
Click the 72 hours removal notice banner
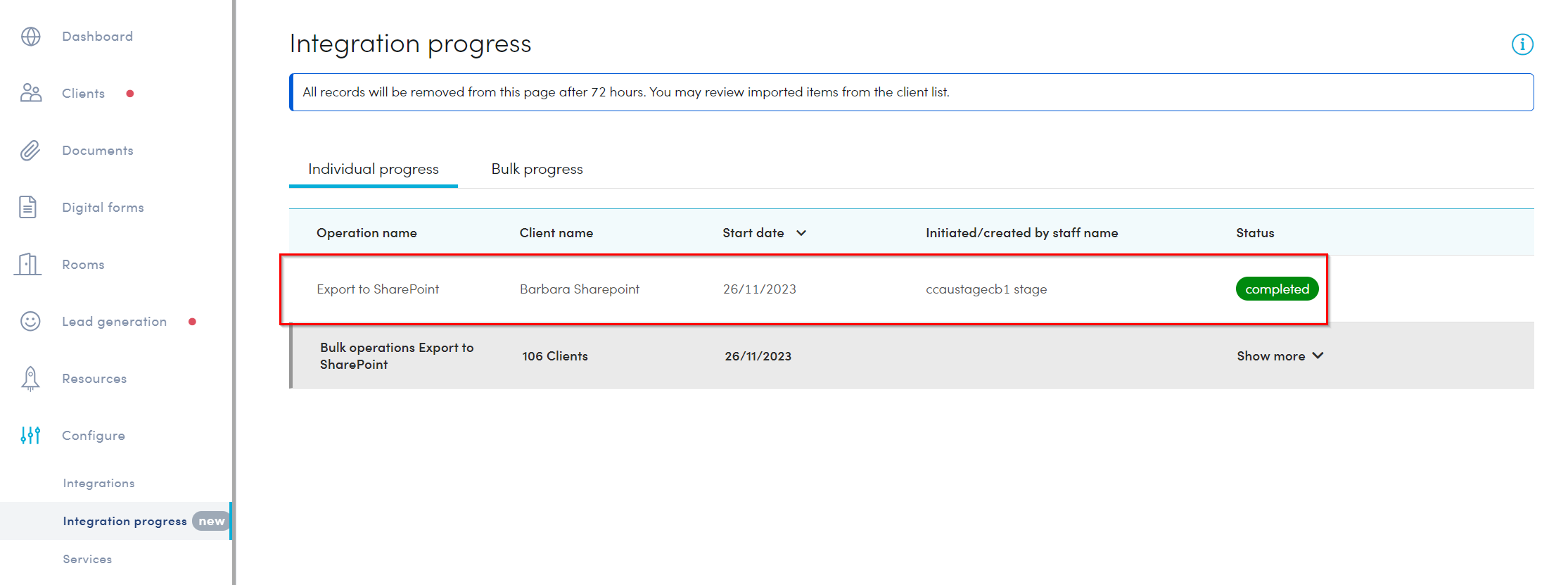click(911, 92)
